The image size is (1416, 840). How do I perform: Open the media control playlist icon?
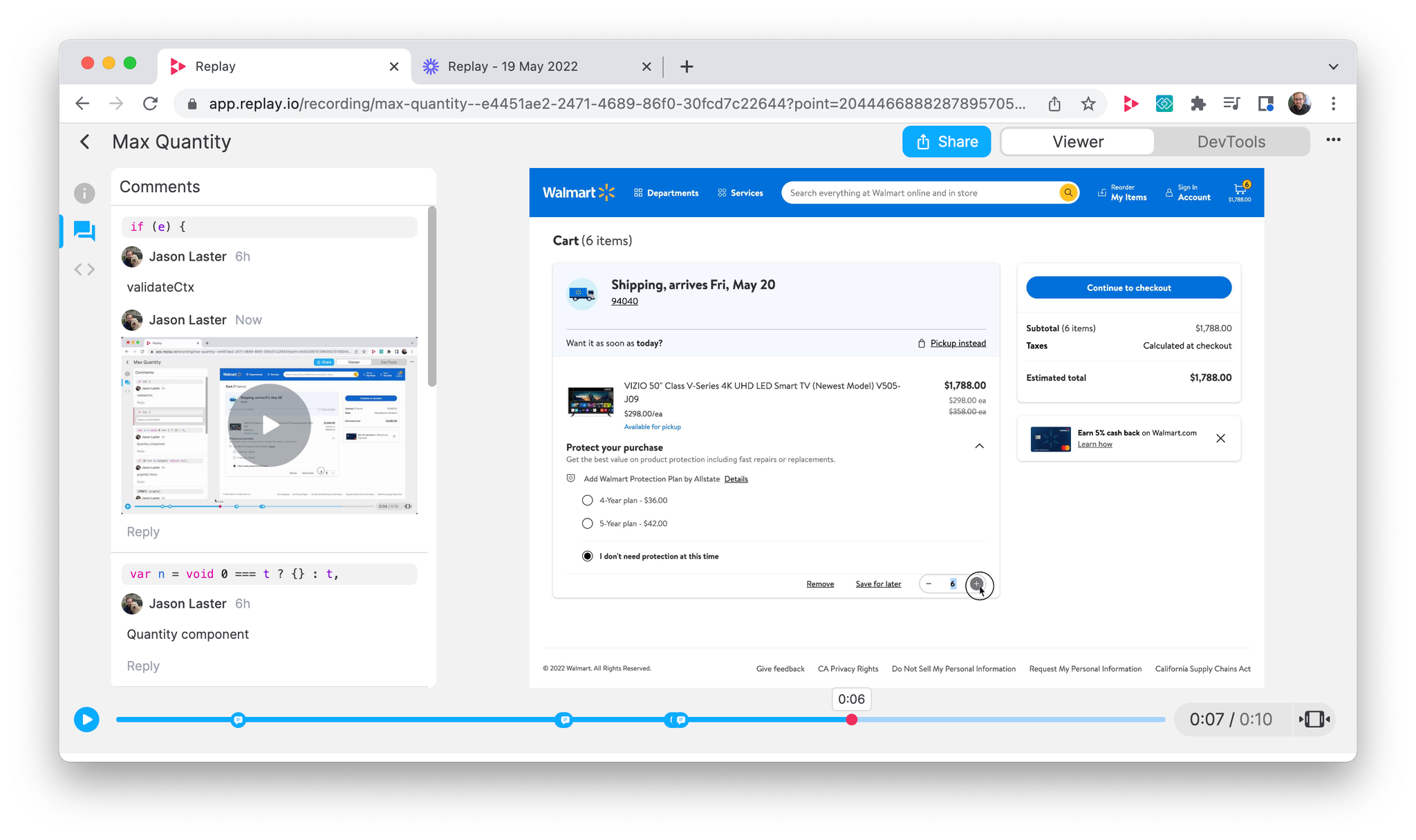[x=1231, y=104]
